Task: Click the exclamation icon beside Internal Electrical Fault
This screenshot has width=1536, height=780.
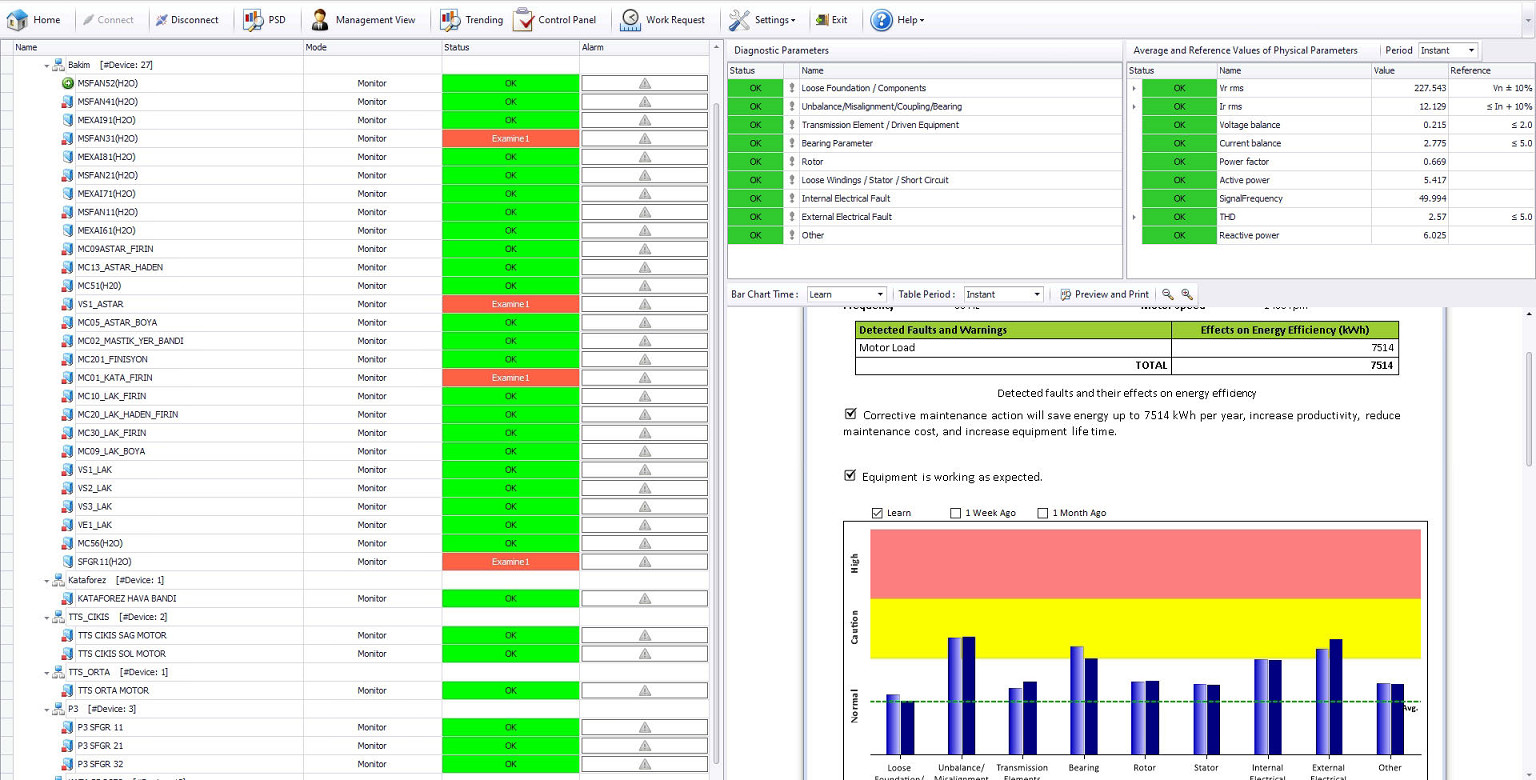Action: (x=791, y=198)
